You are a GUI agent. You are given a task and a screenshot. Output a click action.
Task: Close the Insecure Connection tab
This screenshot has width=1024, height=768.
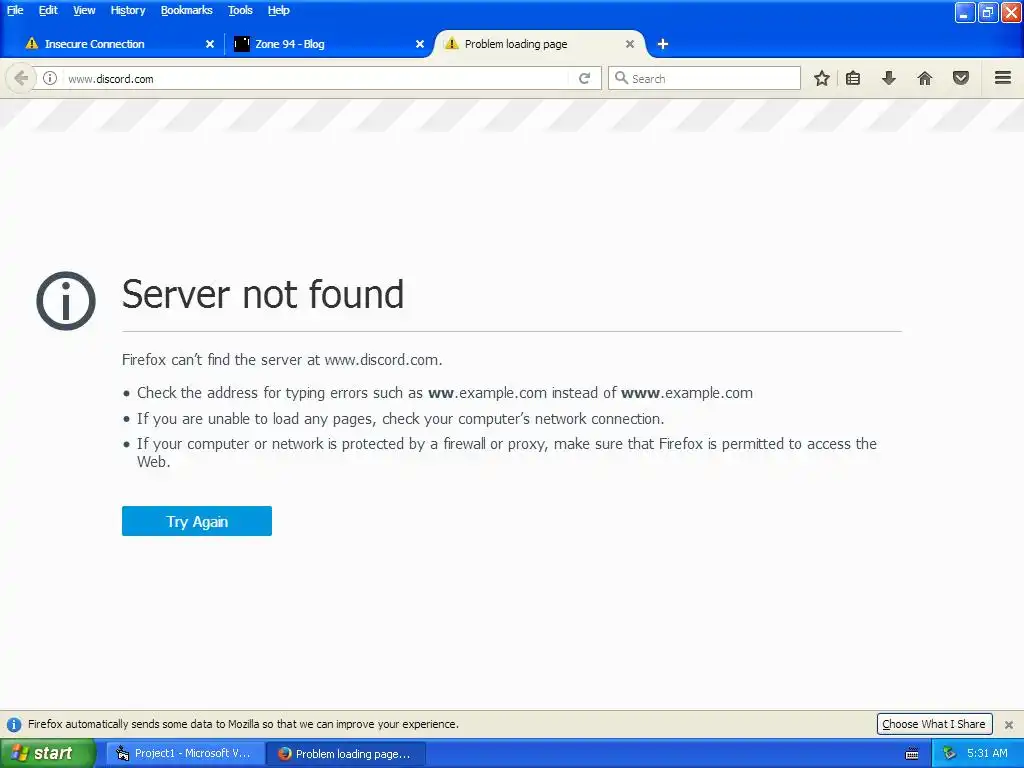point(210,44)
